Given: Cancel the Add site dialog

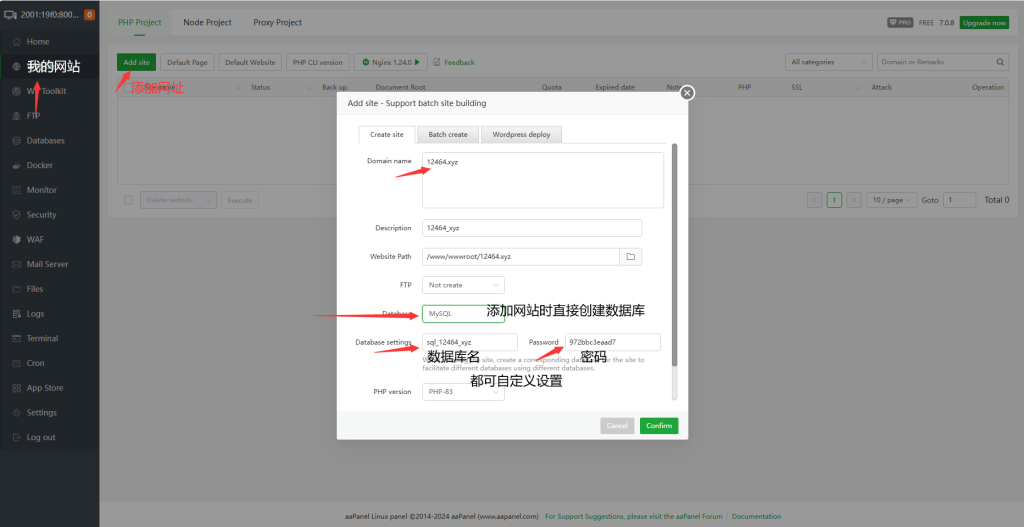Looking at the screenshot, I should pos(617,426).
